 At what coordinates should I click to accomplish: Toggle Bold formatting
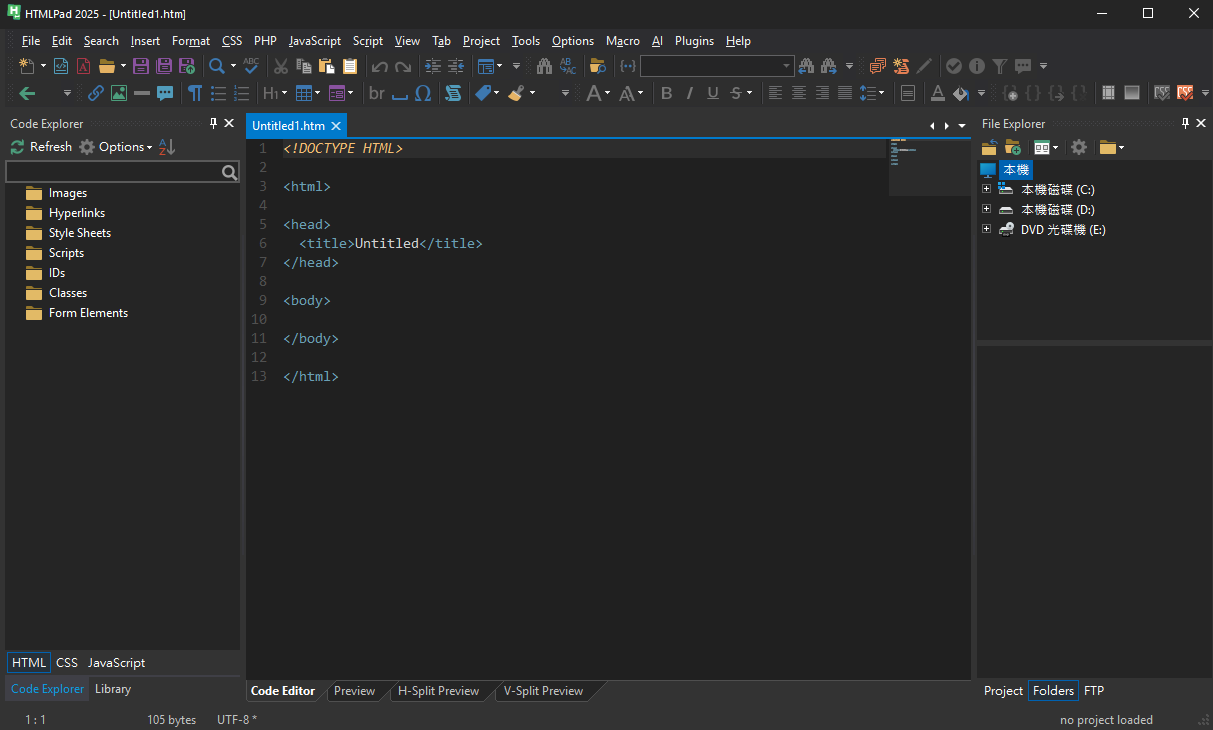tap(667, 93)
